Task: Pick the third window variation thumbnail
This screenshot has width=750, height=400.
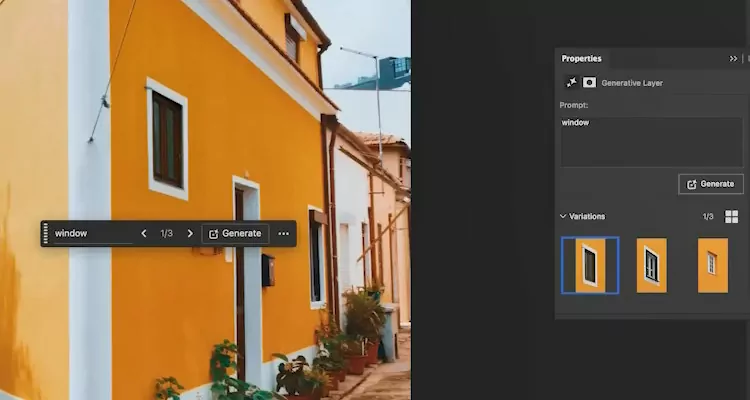Action: point(712,265)
